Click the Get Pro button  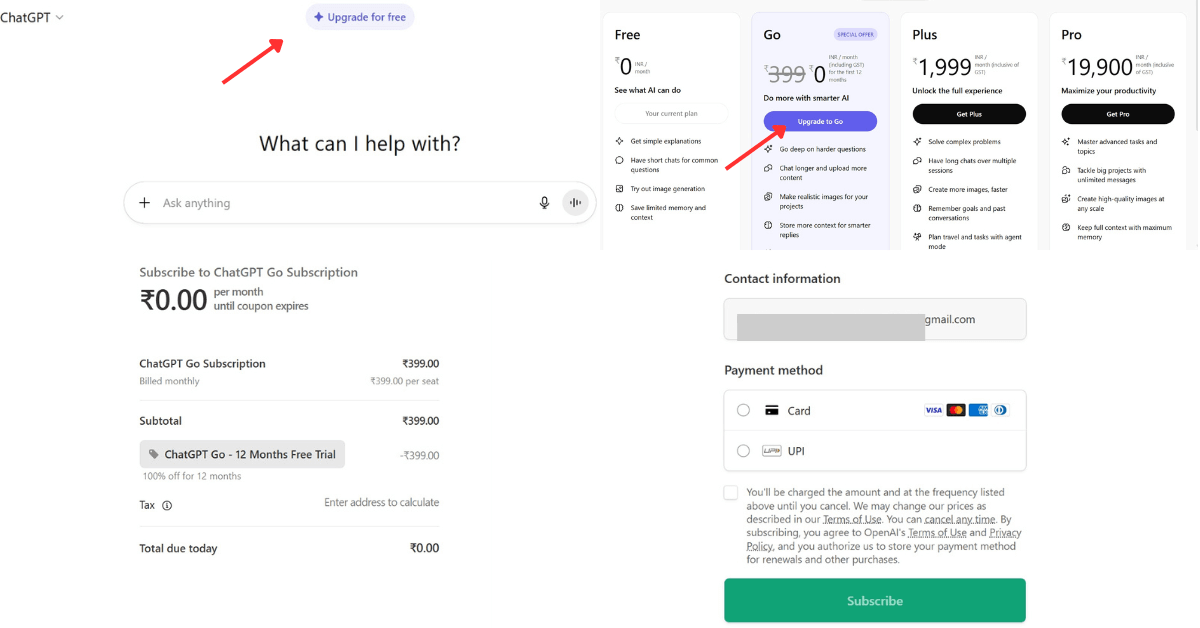(1117, 113)
